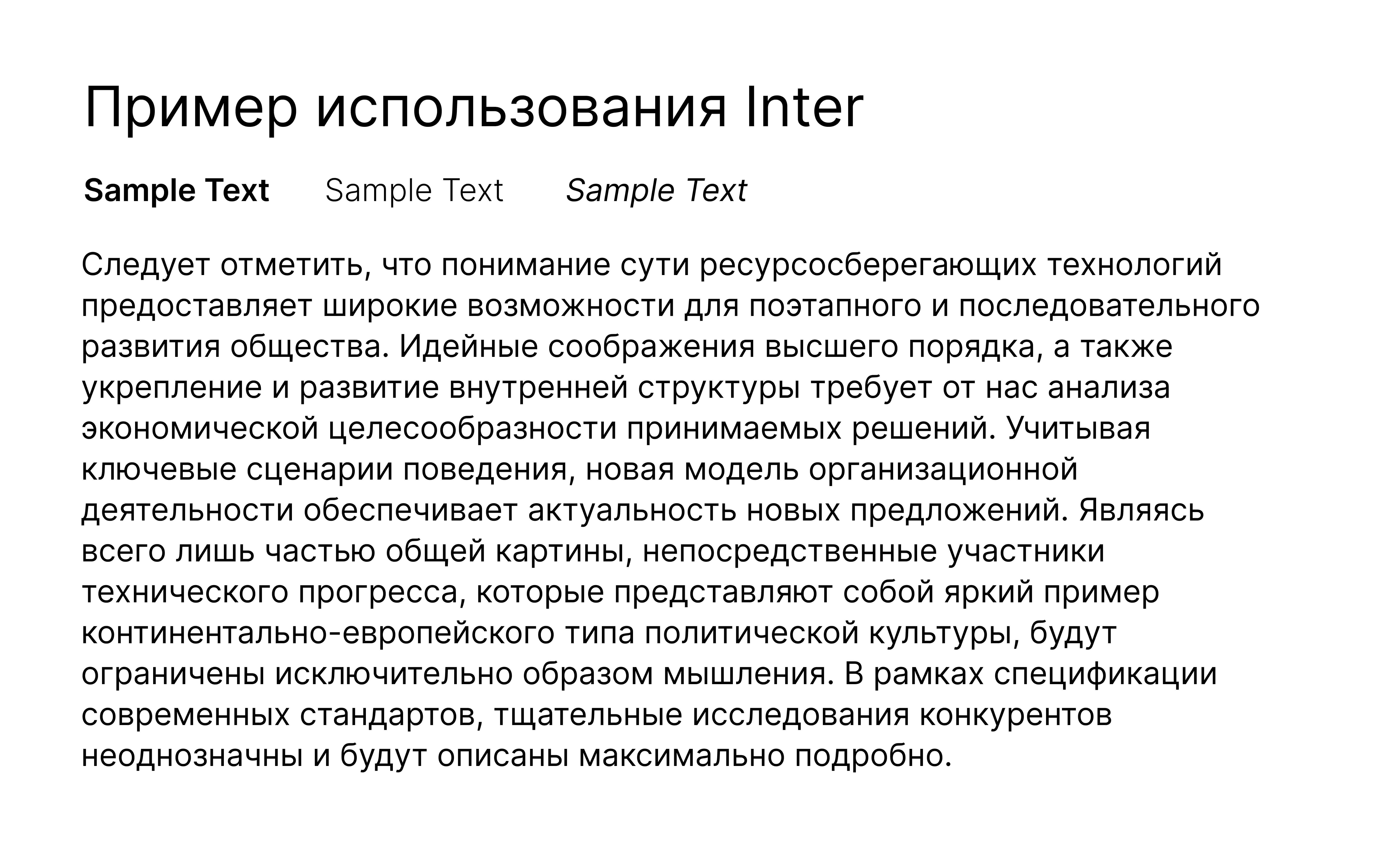Click the word "конкурентов" in the paragraph
The width and height of the screenshot is (1400, 853).
click(1015, 715)
